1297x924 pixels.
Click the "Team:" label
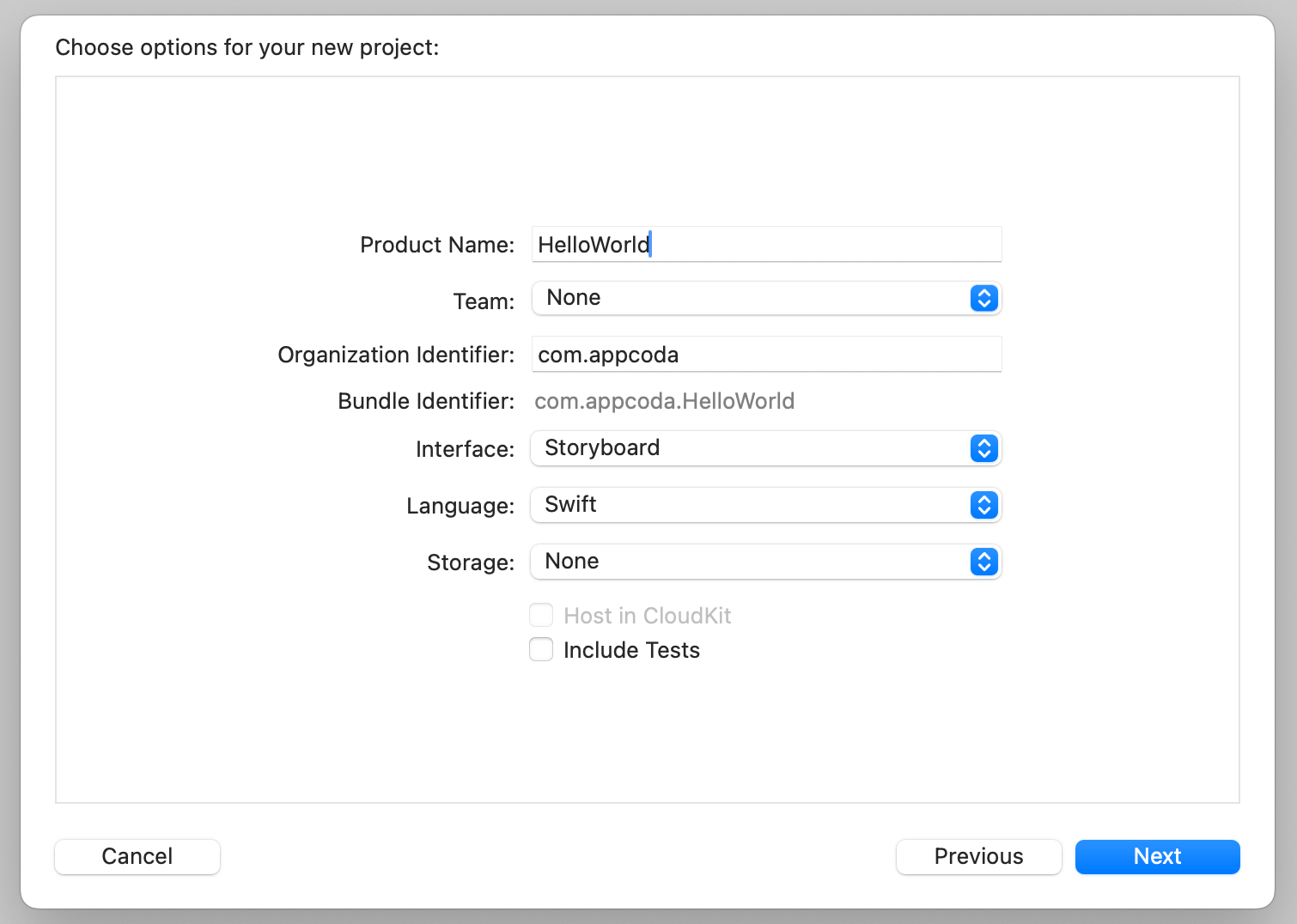[x=484, y=301]
